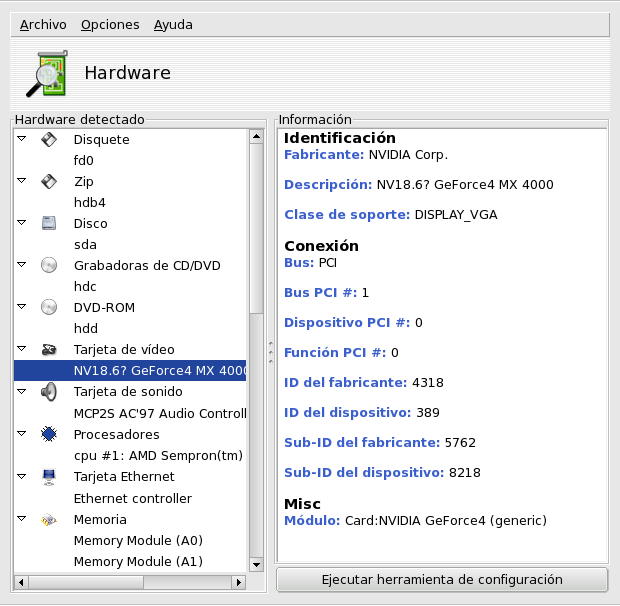Screen dimensions: 620x606
Task: Click the horizontal scroll left arrow
Action: click(21, 582)
